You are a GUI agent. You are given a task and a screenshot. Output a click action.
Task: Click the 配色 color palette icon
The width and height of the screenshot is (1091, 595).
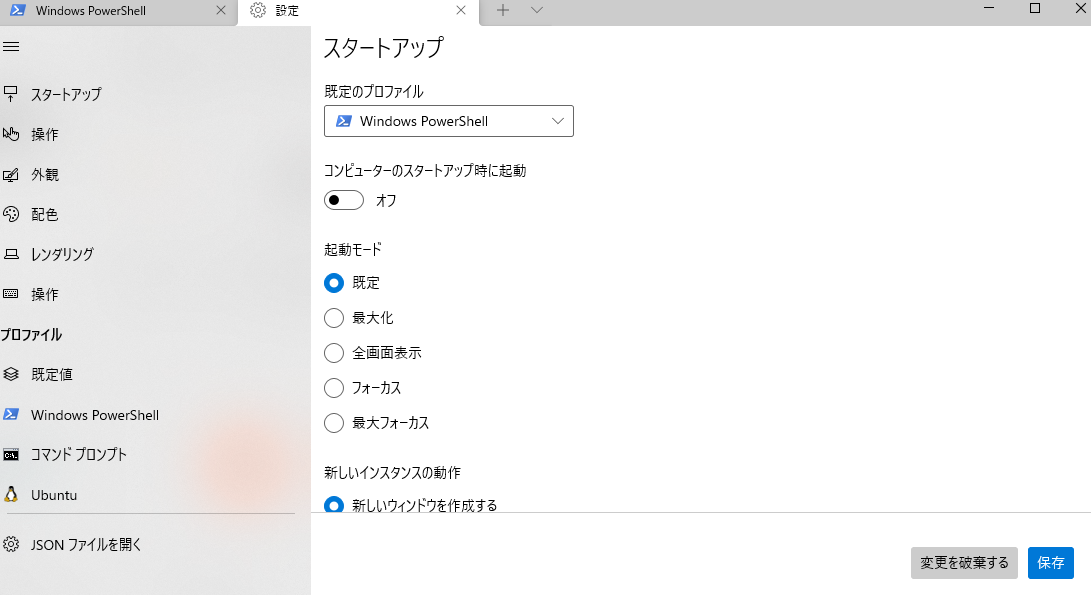point(10,214)
